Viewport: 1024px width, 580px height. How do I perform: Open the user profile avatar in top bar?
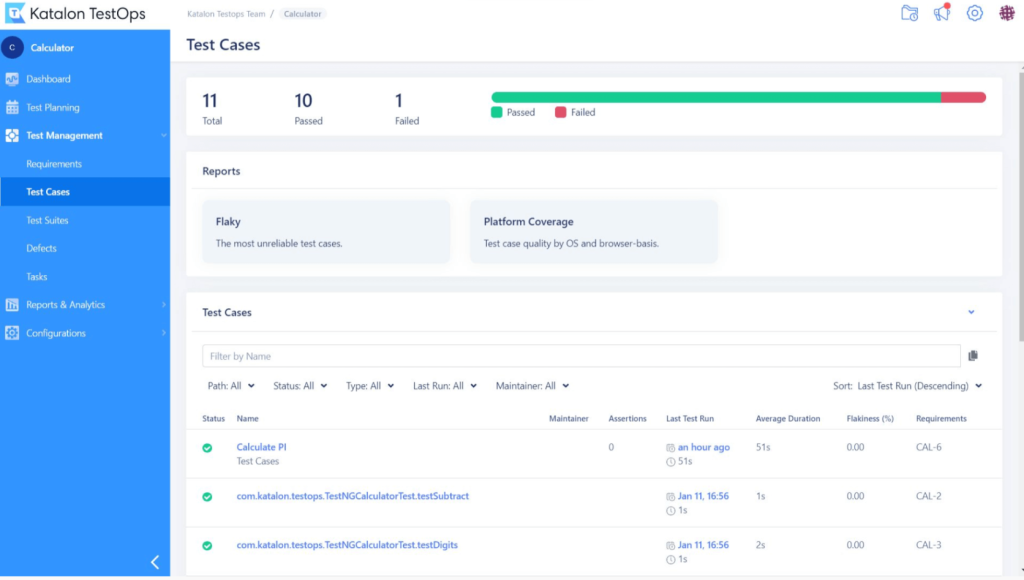(1007, 12)
